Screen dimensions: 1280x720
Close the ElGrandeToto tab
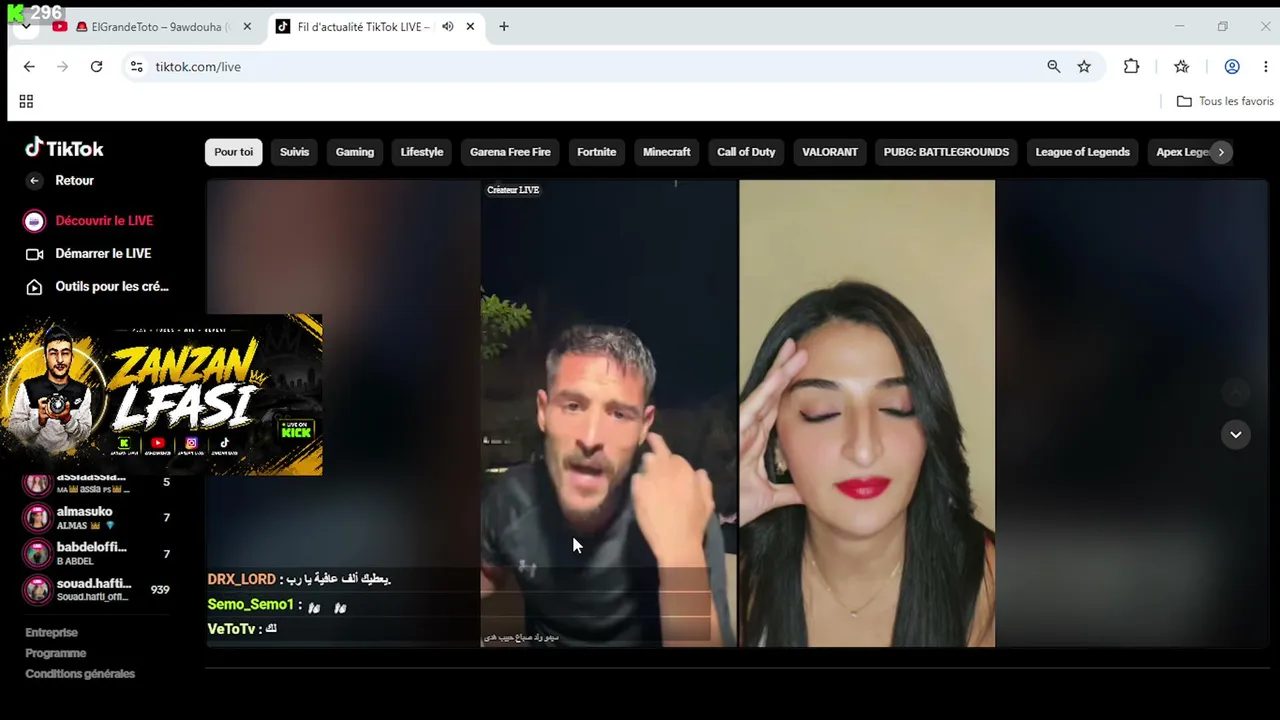(247, 27)
